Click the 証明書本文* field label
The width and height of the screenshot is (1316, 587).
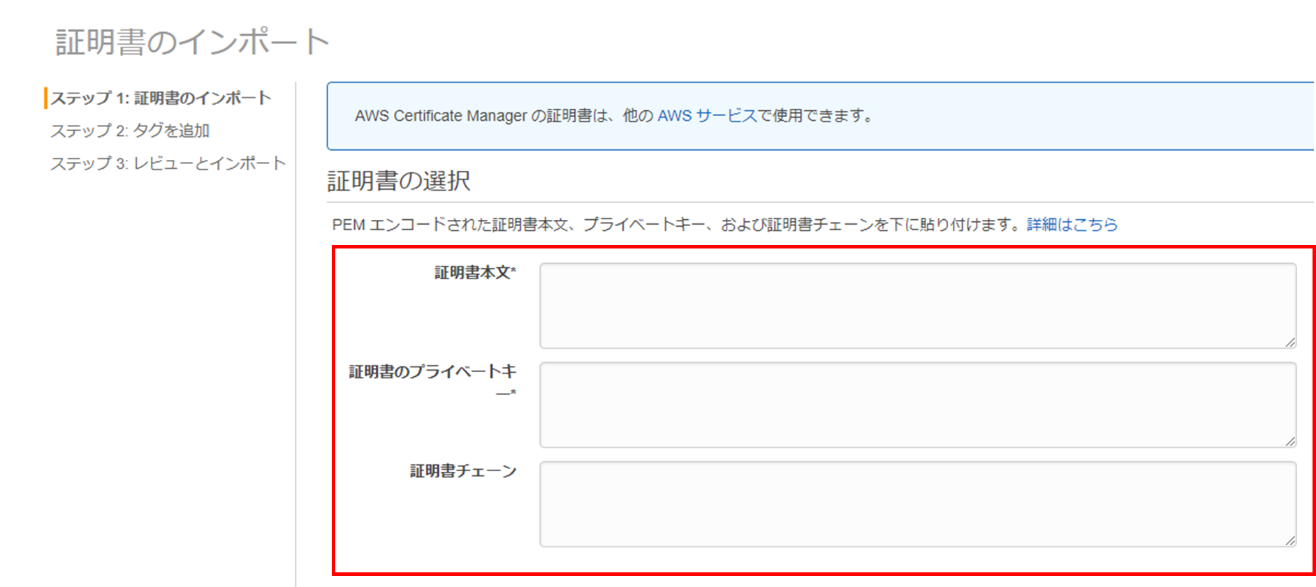tap(475, 273)
